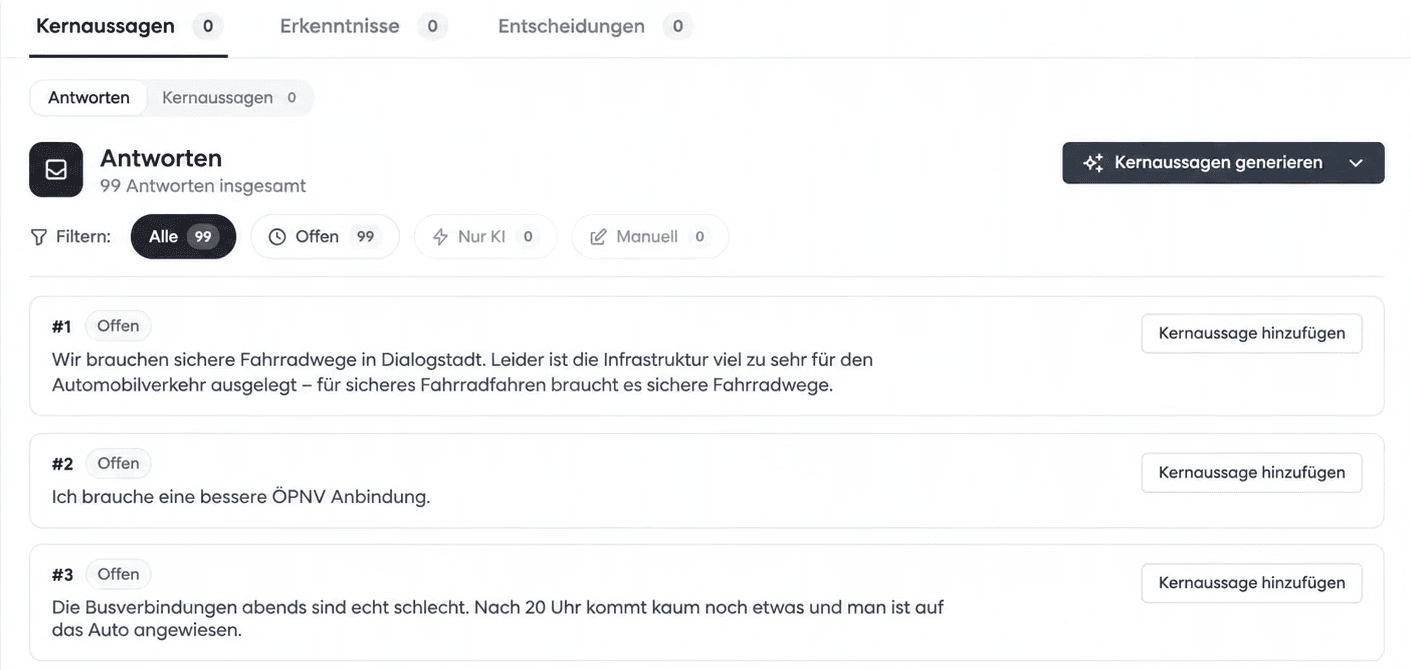Viewport: 1411px width, 670px height.
Task: Filter answers by Manuell
Action: pos(650,237)
